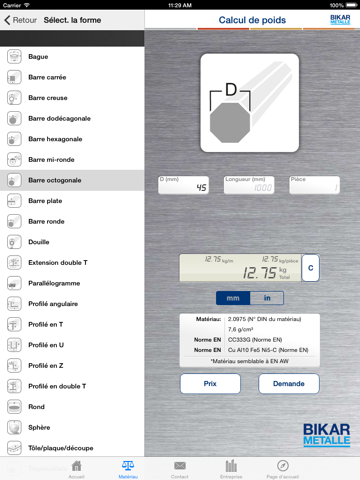The image size is (360, 480).
Task: Choose the Rond shape icon
Action: click(14, 407)
